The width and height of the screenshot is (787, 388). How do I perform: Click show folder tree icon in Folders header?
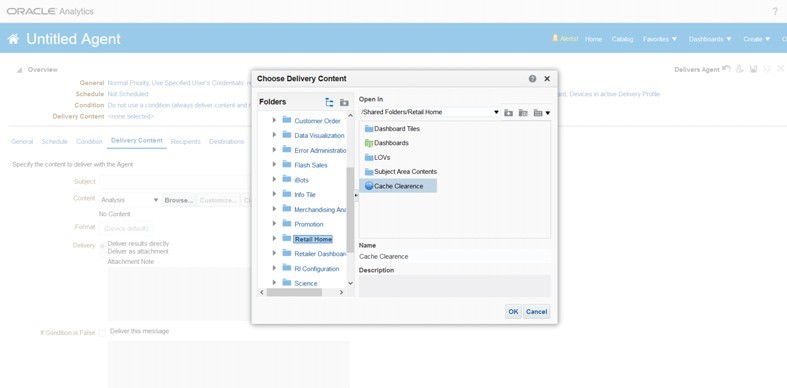[329, 102]
